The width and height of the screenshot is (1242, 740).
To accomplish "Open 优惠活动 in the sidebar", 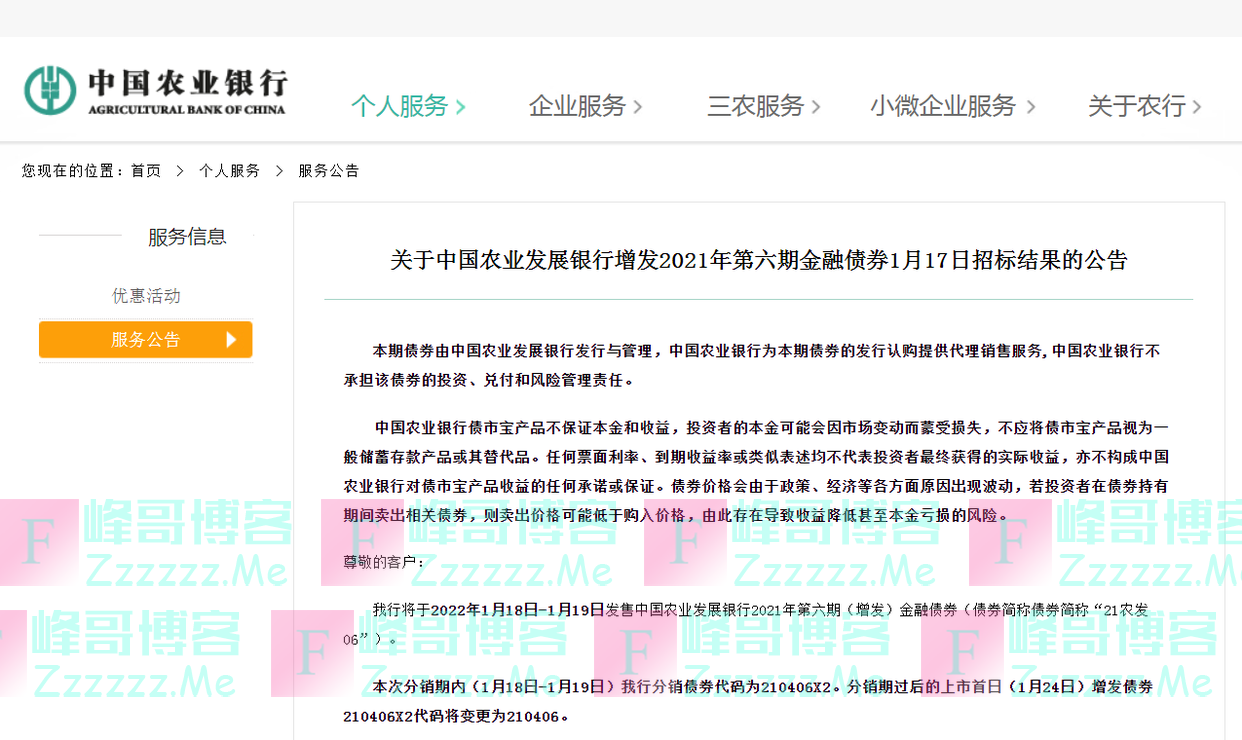I will (x=146, y=296).
